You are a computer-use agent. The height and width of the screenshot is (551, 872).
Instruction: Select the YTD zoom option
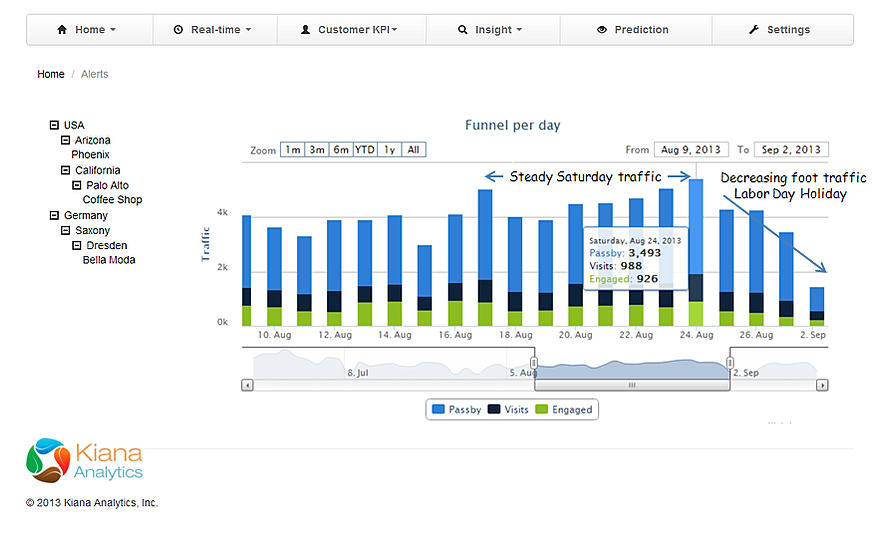point(365,150)
